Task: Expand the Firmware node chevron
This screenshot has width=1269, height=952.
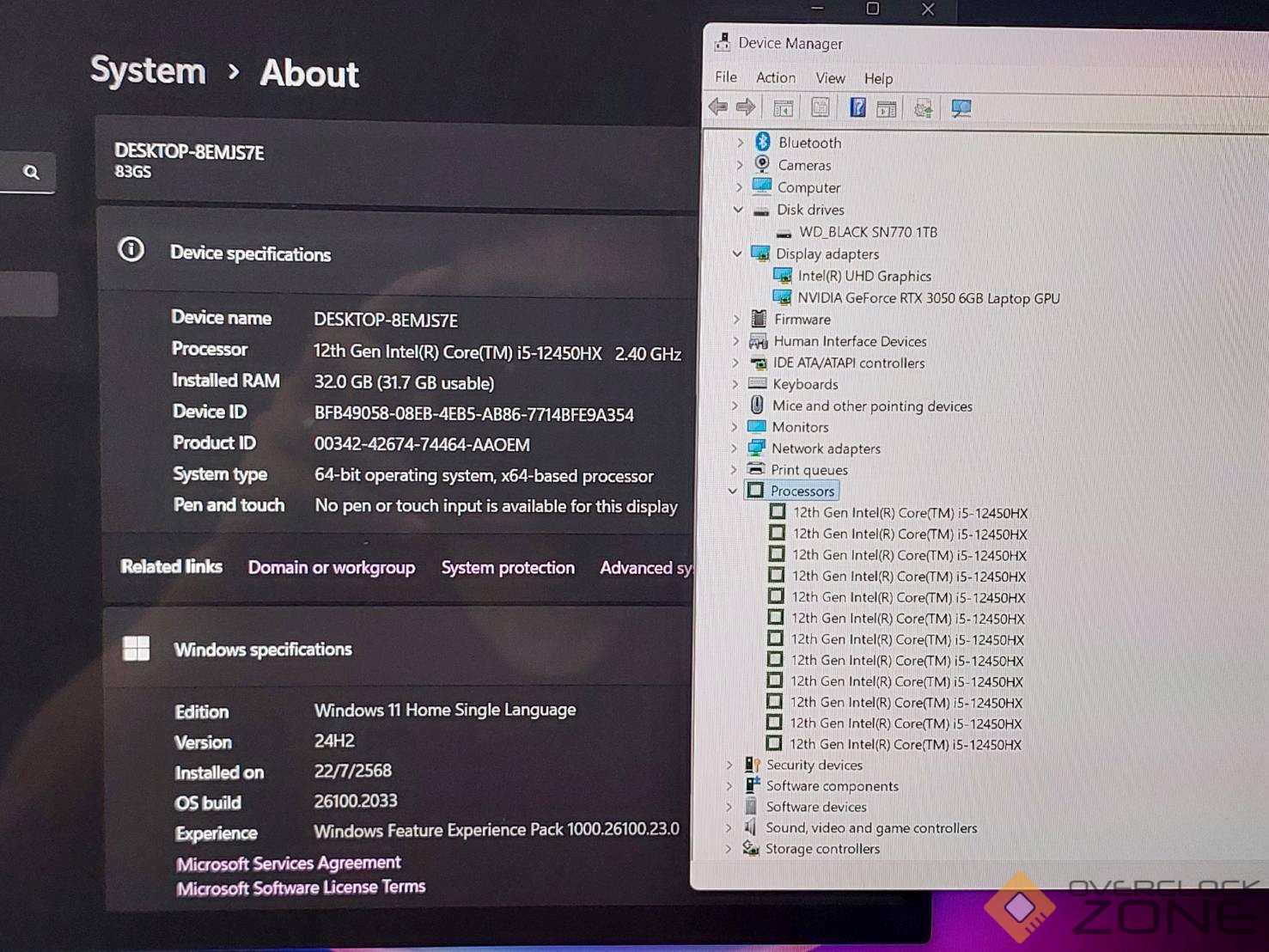Action: point(736,319)
